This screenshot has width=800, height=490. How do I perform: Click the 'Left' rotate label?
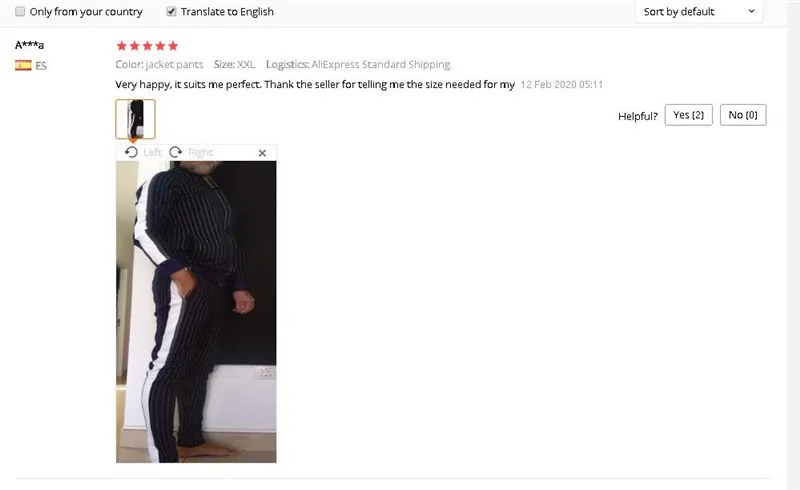click(152, 152)
